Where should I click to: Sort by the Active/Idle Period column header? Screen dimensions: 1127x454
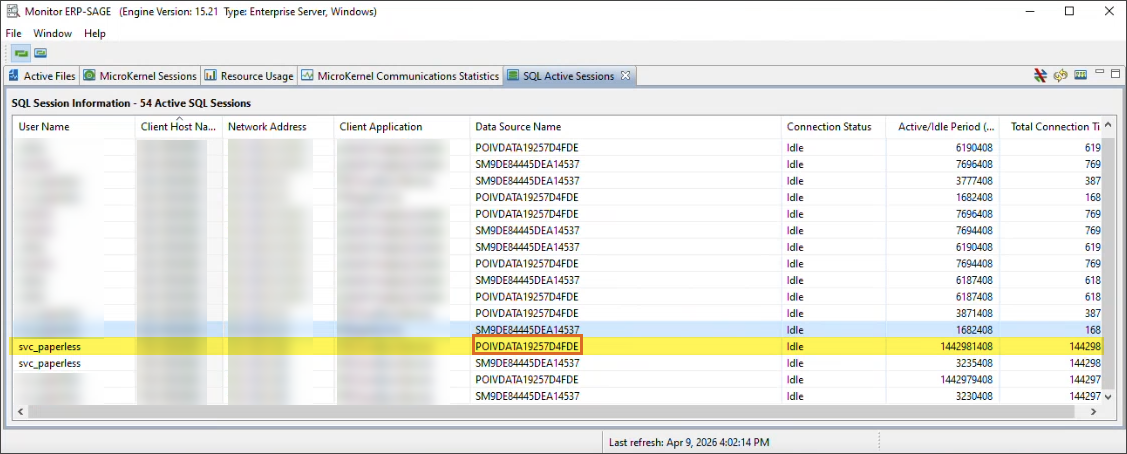click(942, 126)
